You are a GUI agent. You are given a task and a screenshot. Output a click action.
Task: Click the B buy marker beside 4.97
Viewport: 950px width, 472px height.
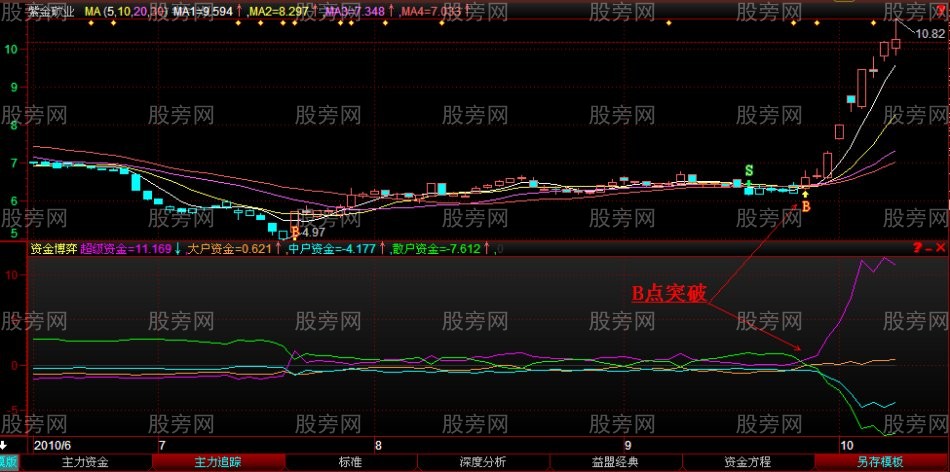295,231
